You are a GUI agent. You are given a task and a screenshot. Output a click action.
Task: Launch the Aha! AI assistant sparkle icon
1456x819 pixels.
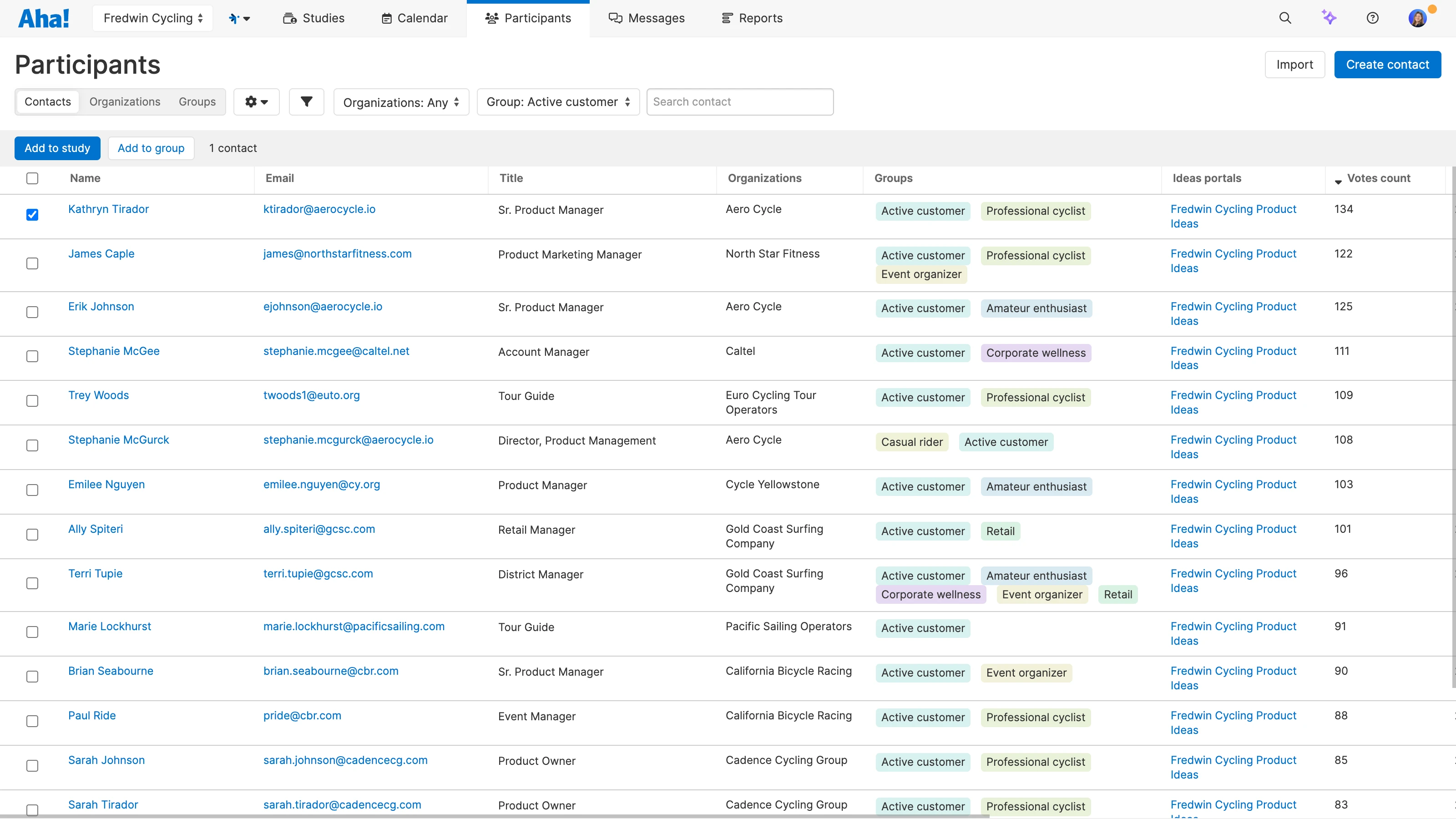1330,18
